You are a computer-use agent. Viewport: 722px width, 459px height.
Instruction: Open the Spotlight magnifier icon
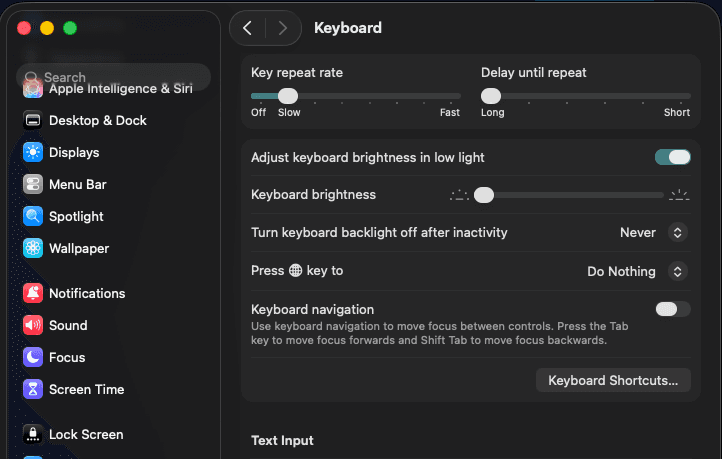tap(33, 216)
